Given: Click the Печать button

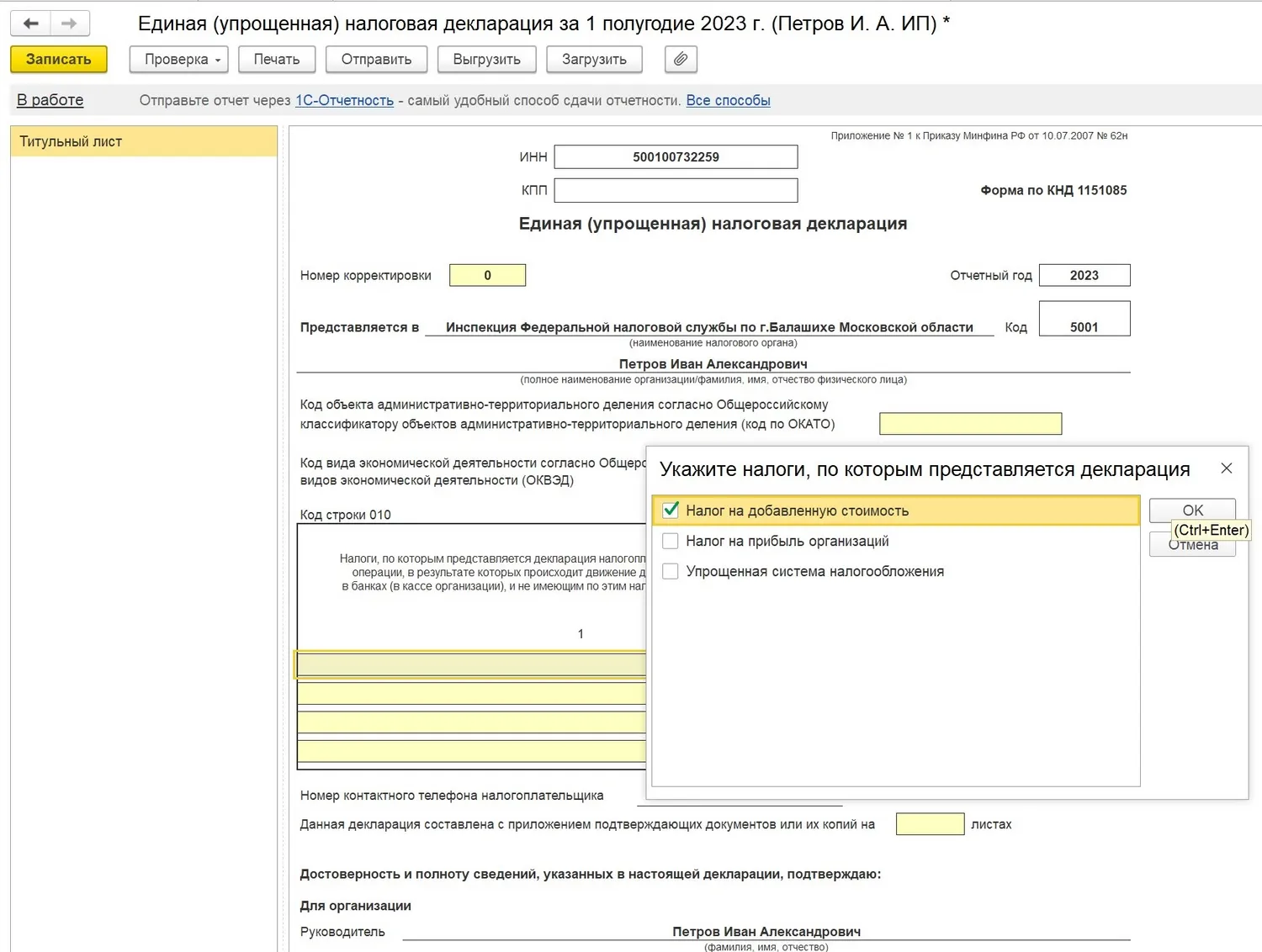Looking at the screenshot, I should (x=277, y=59).
